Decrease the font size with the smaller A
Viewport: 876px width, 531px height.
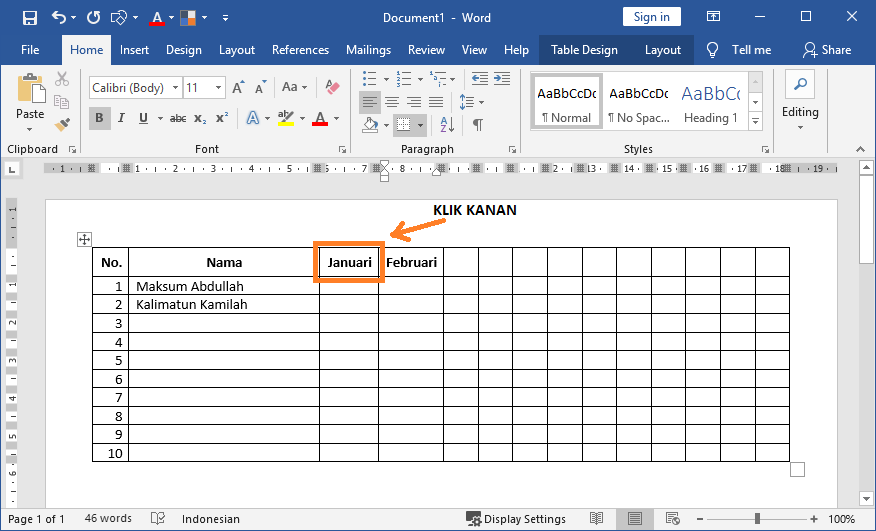point(261,88)
